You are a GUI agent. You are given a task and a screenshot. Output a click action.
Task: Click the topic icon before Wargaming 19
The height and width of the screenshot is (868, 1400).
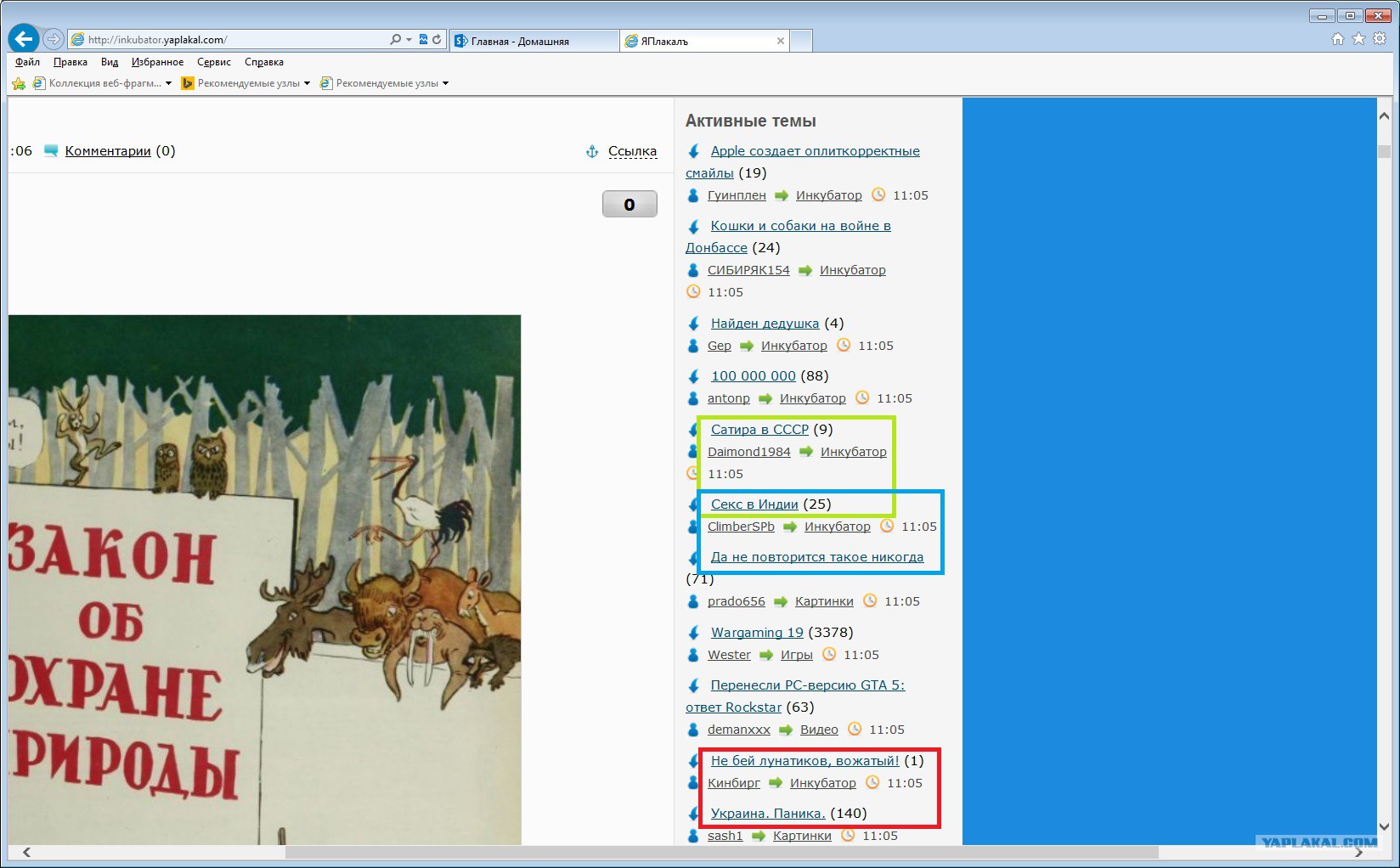click(694, 633)
